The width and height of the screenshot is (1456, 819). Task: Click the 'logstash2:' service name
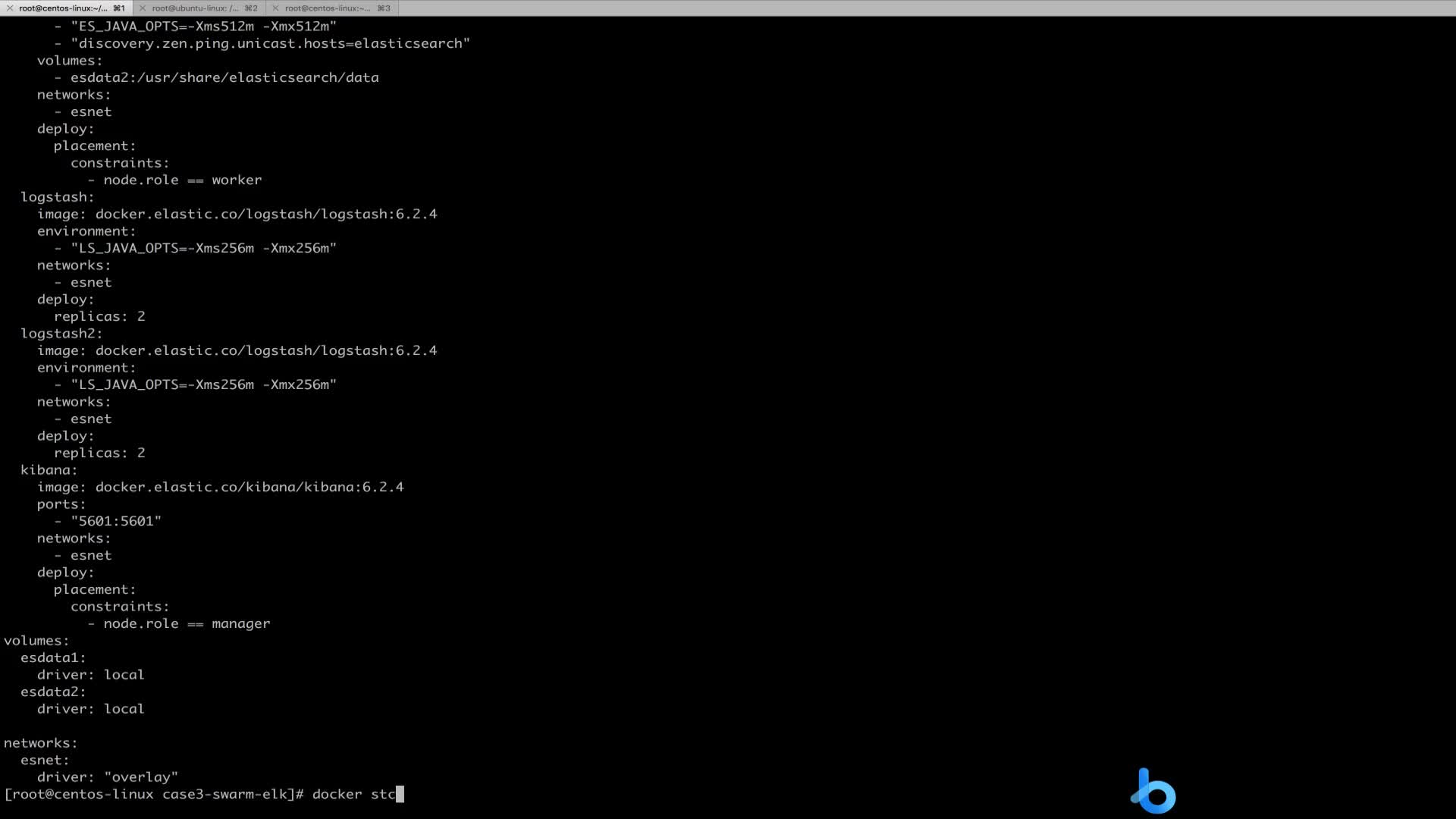tap(61, 334)
